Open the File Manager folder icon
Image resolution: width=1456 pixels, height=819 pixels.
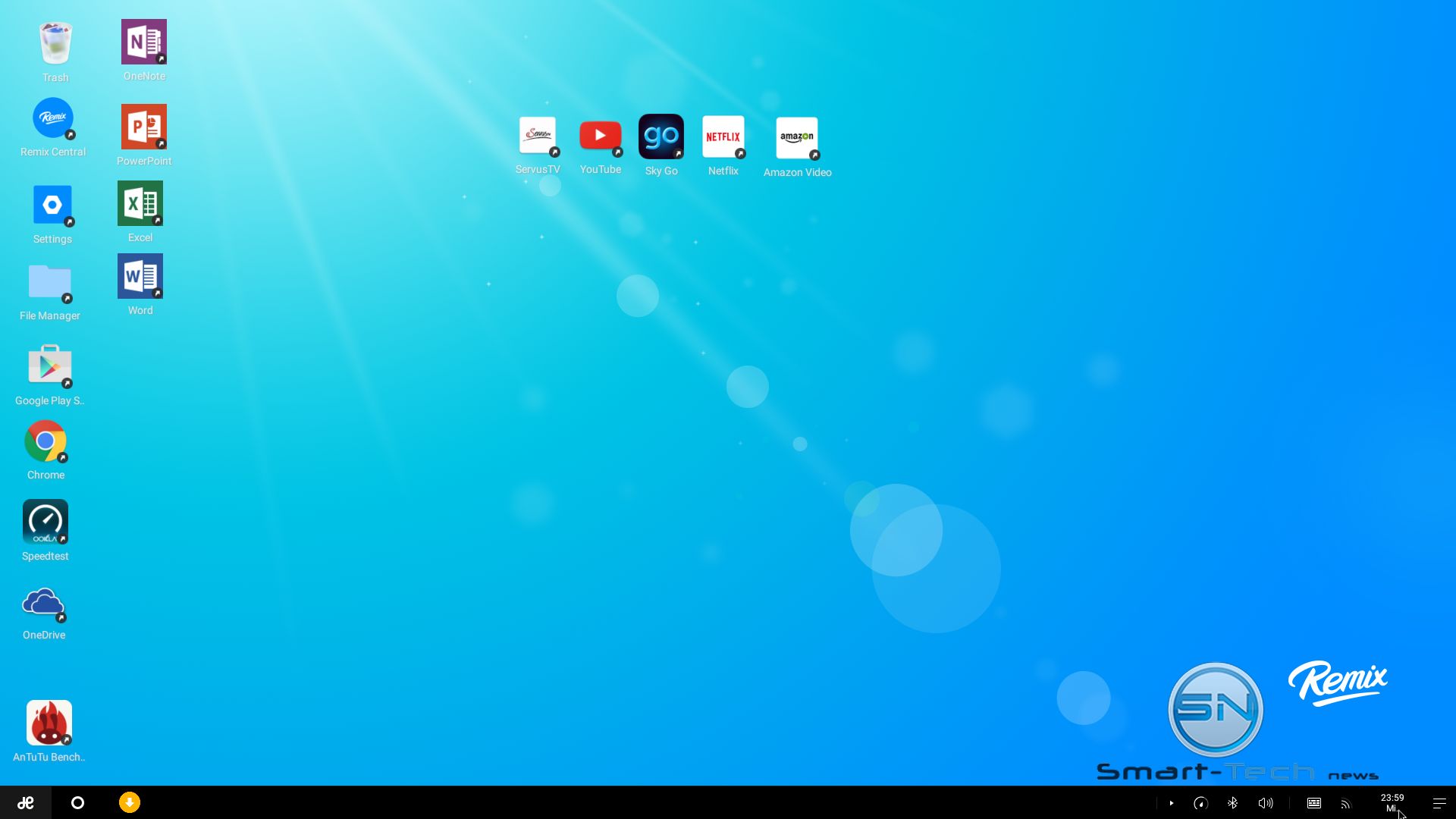pos(50,282)
